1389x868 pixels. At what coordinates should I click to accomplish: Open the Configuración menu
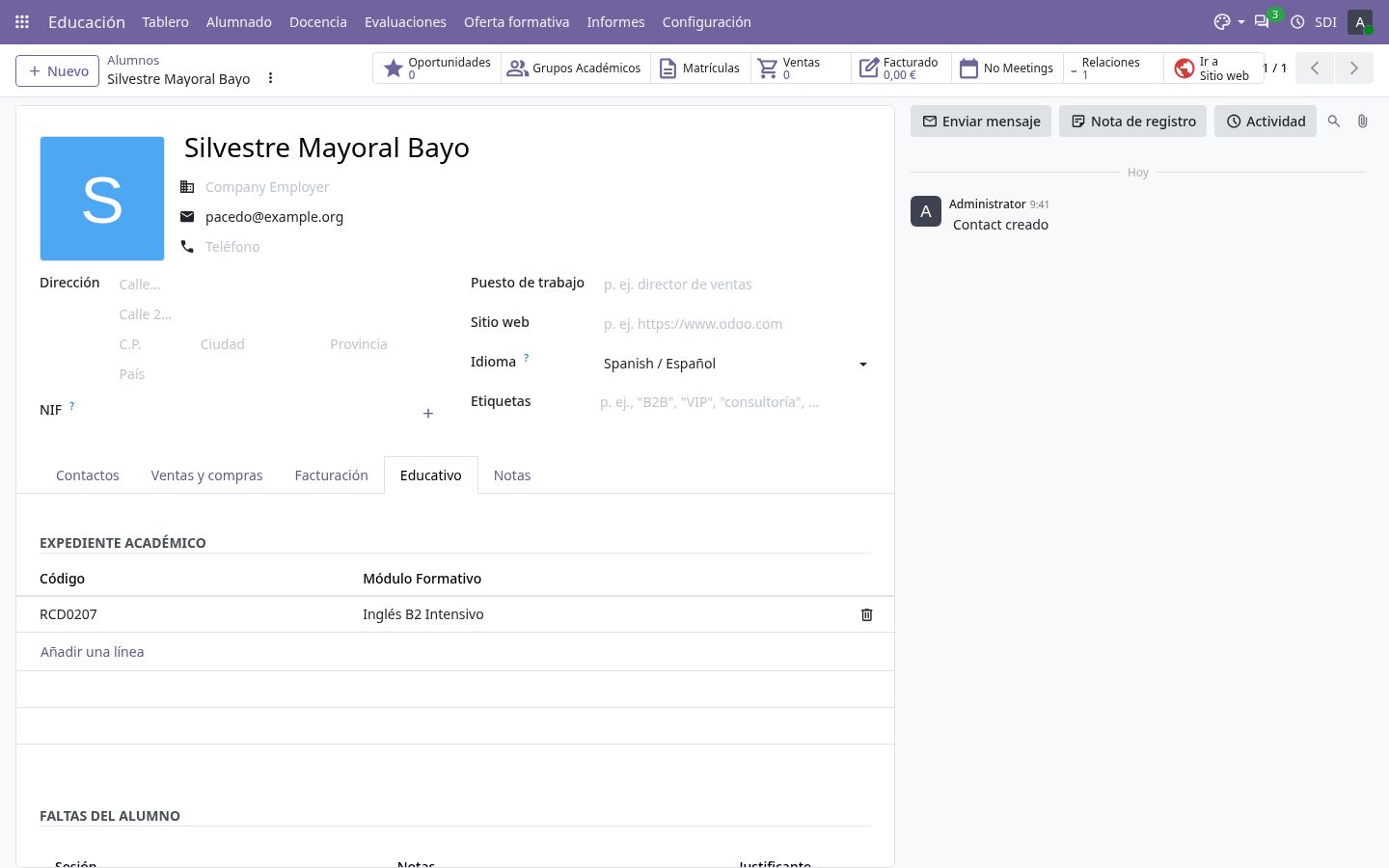[706, 21]
